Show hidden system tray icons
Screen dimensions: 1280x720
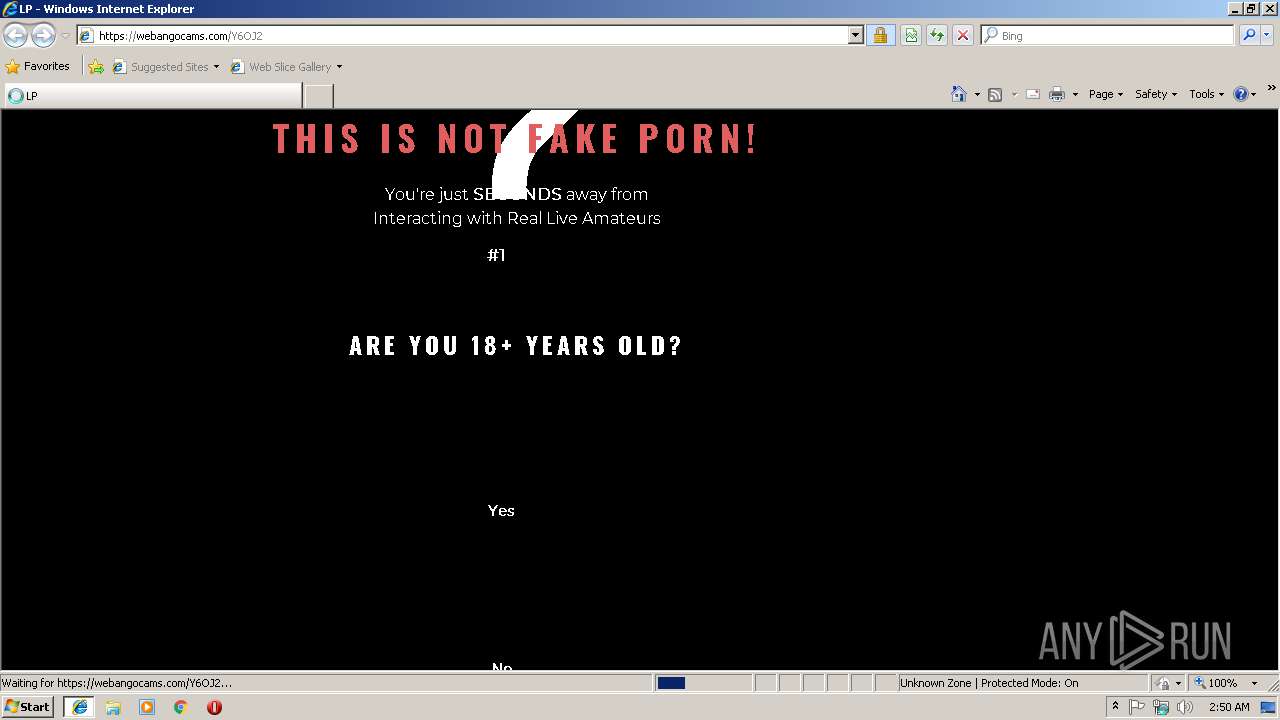[x=1116, y=707]
